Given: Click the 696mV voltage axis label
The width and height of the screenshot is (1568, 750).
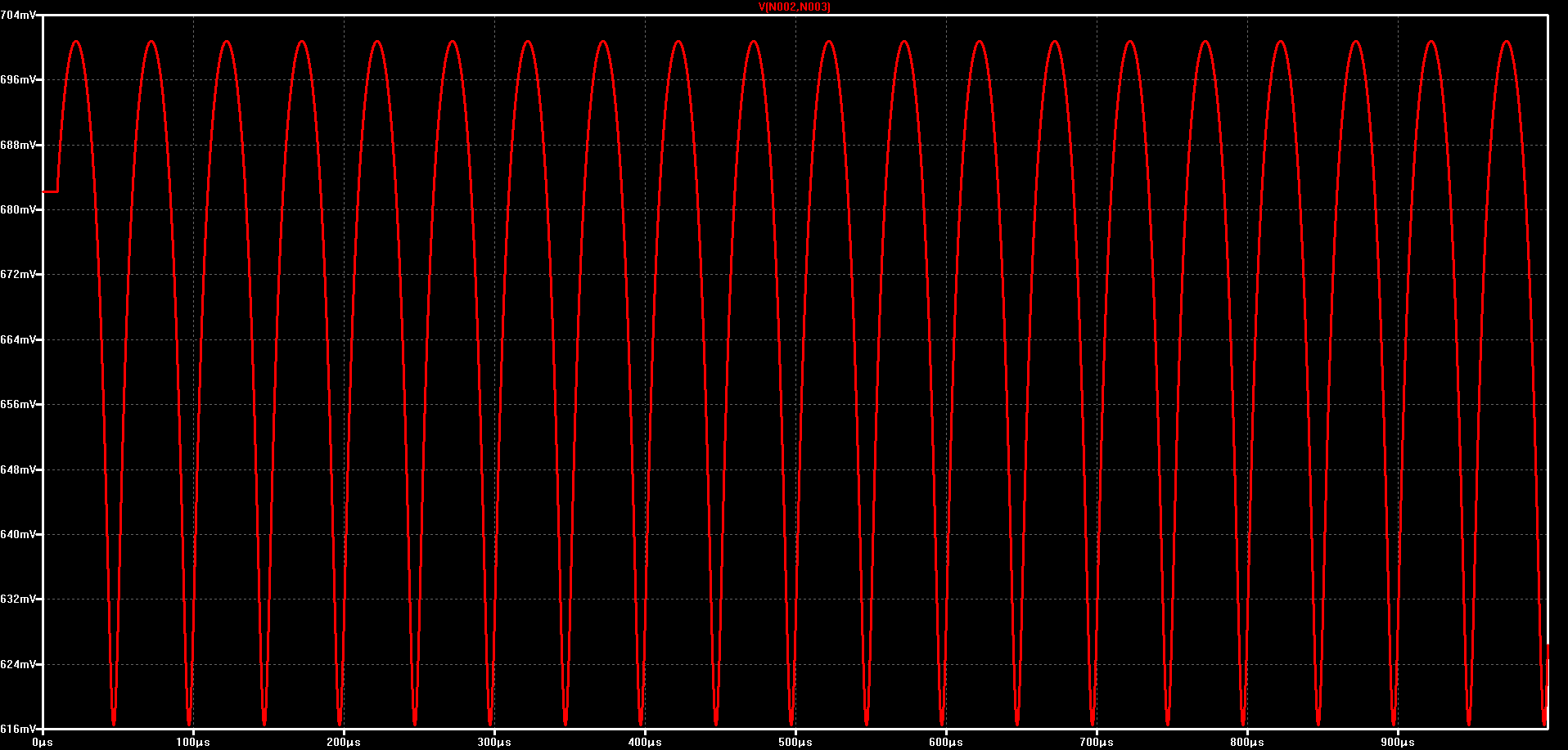Looking at the screenshot, I should pos(18,79).
